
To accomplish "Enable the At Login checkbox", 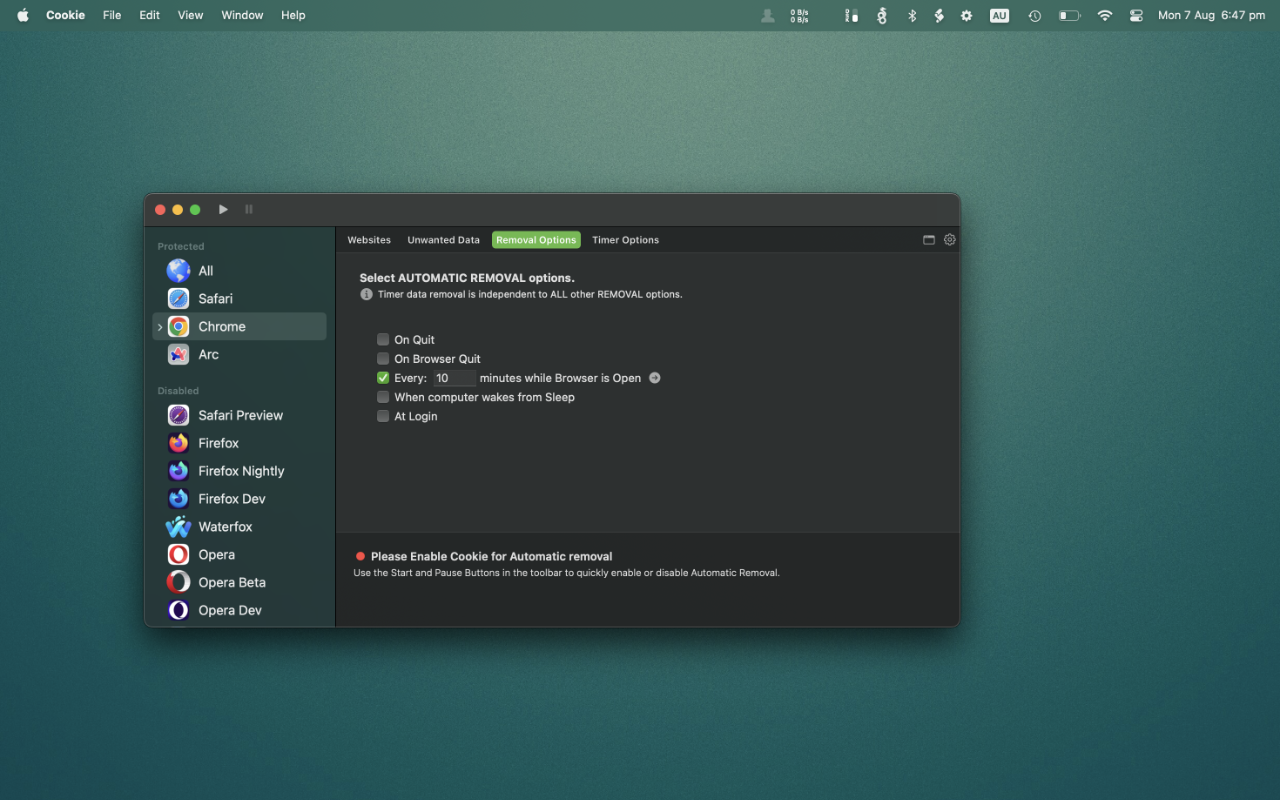I will (x=383, y=417).
